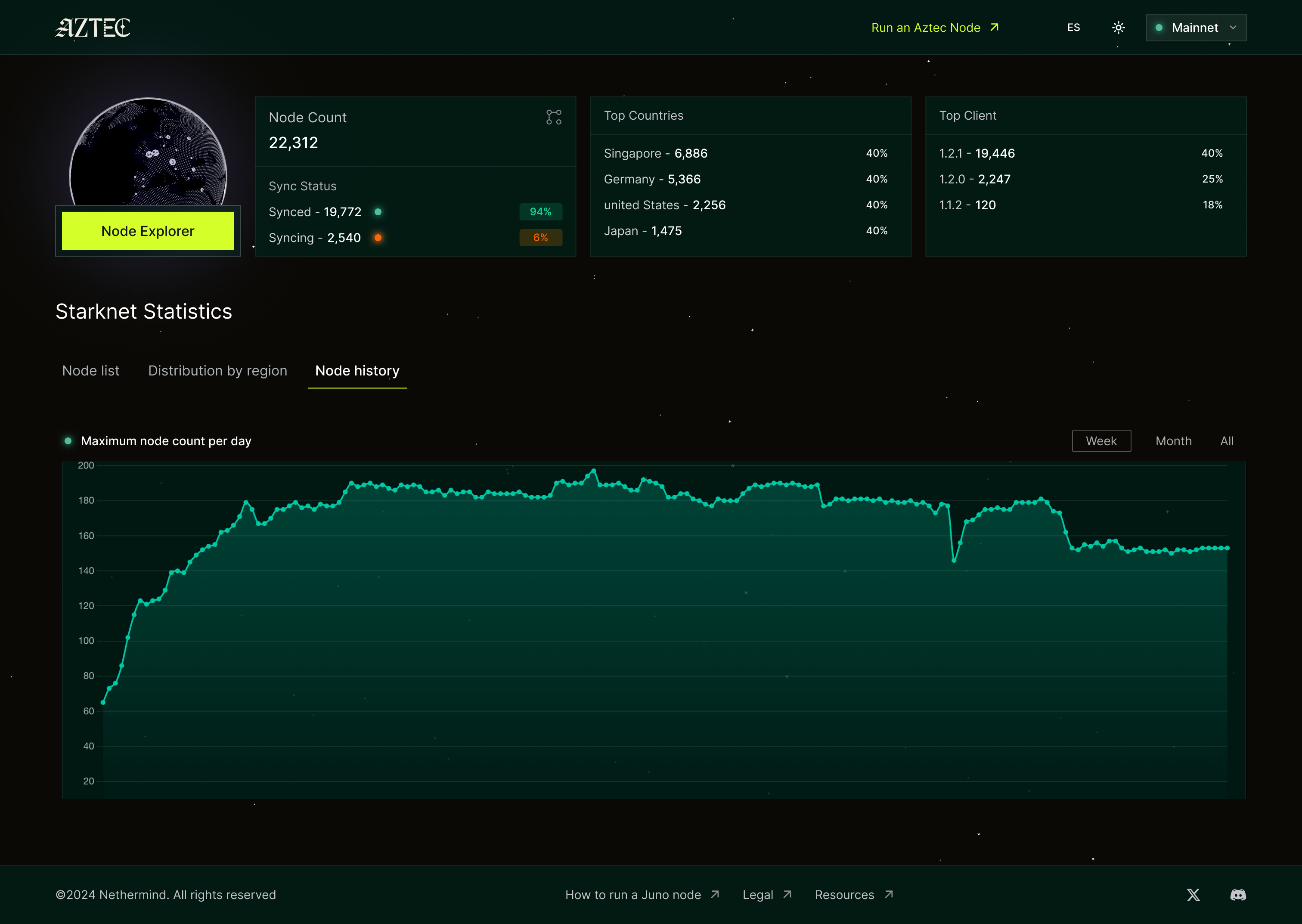1302x924 pixels.
Task: Switch chart range to All
Action: pos(1227,441)
